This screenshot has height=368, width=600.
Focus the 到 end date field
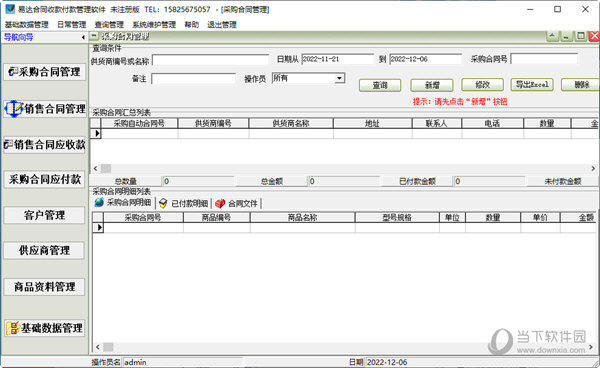pyautogui.click(x=426, y=59)
